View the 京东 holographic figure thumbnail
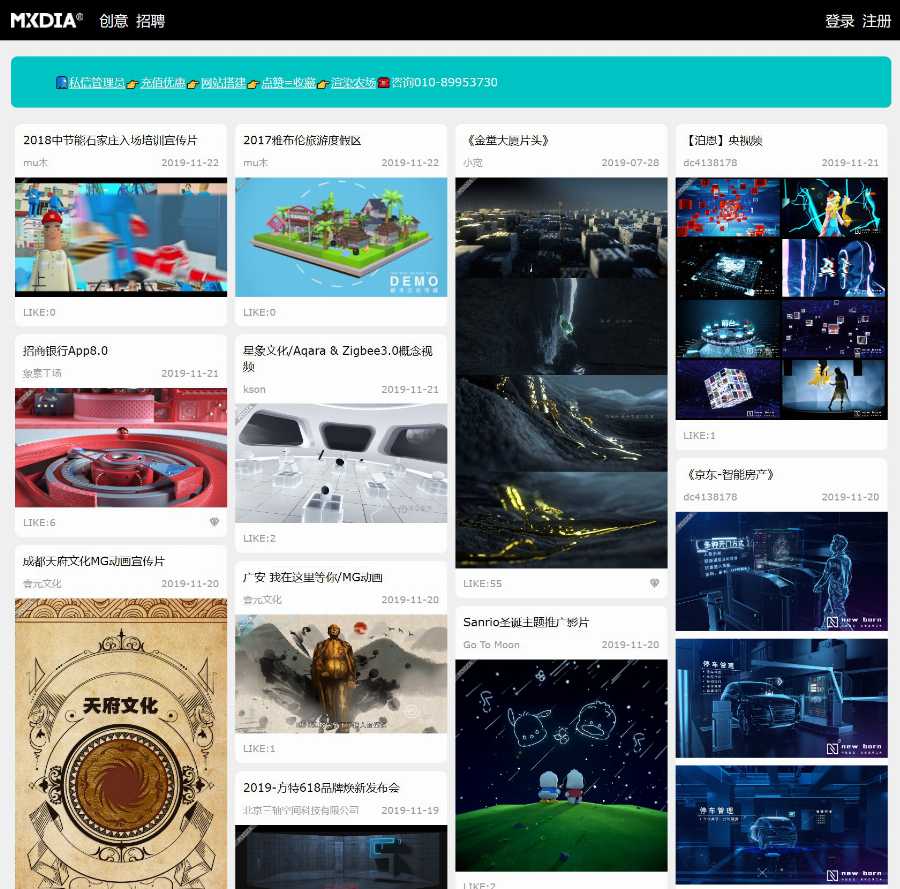The width and height of the screenshot is (900, 889). (x=782, y=572)
